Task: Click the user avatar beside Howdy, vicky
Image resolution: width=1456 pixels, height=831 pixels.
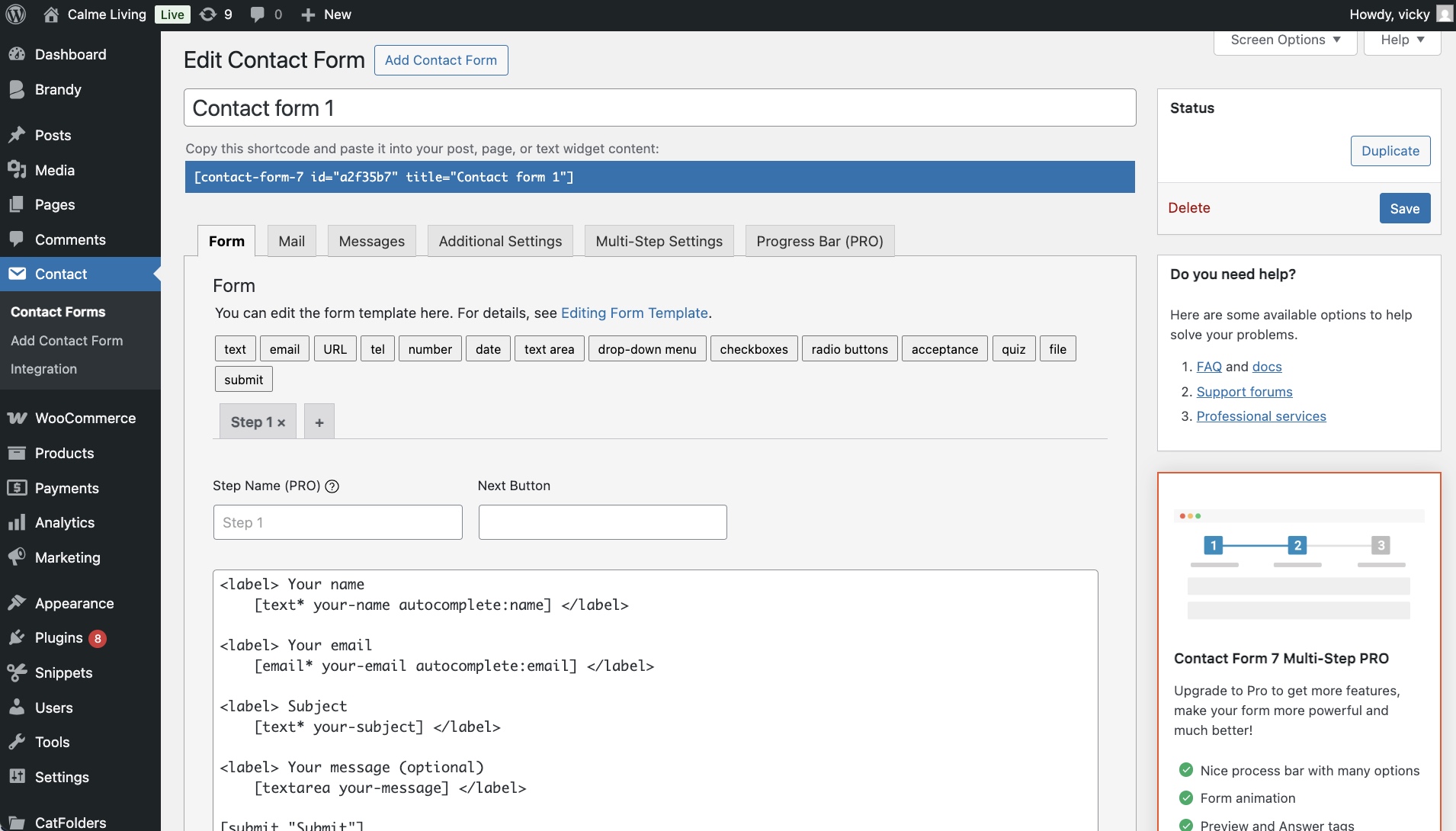Action: pos(1444,14)
